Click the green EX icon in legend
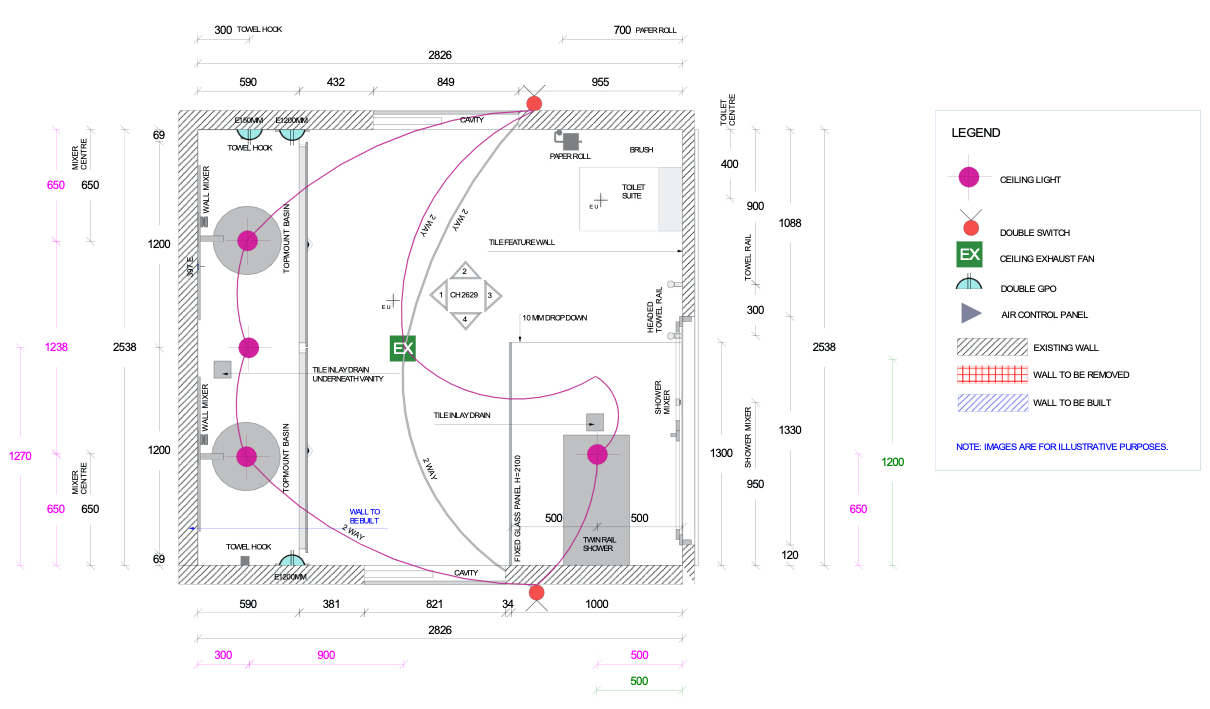1210x709 pixels. point(969,255)
